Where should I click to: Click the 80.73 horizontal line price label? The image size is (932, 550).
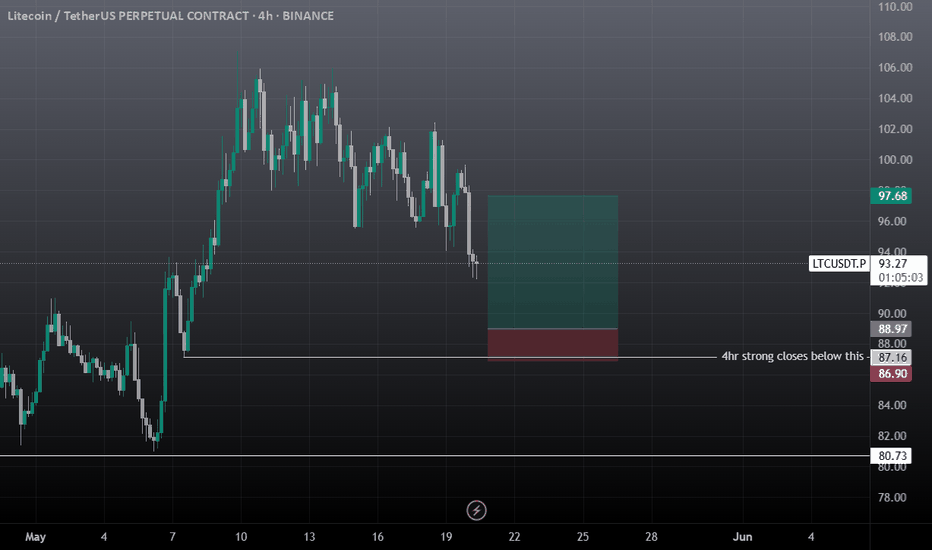pos(891,455)
